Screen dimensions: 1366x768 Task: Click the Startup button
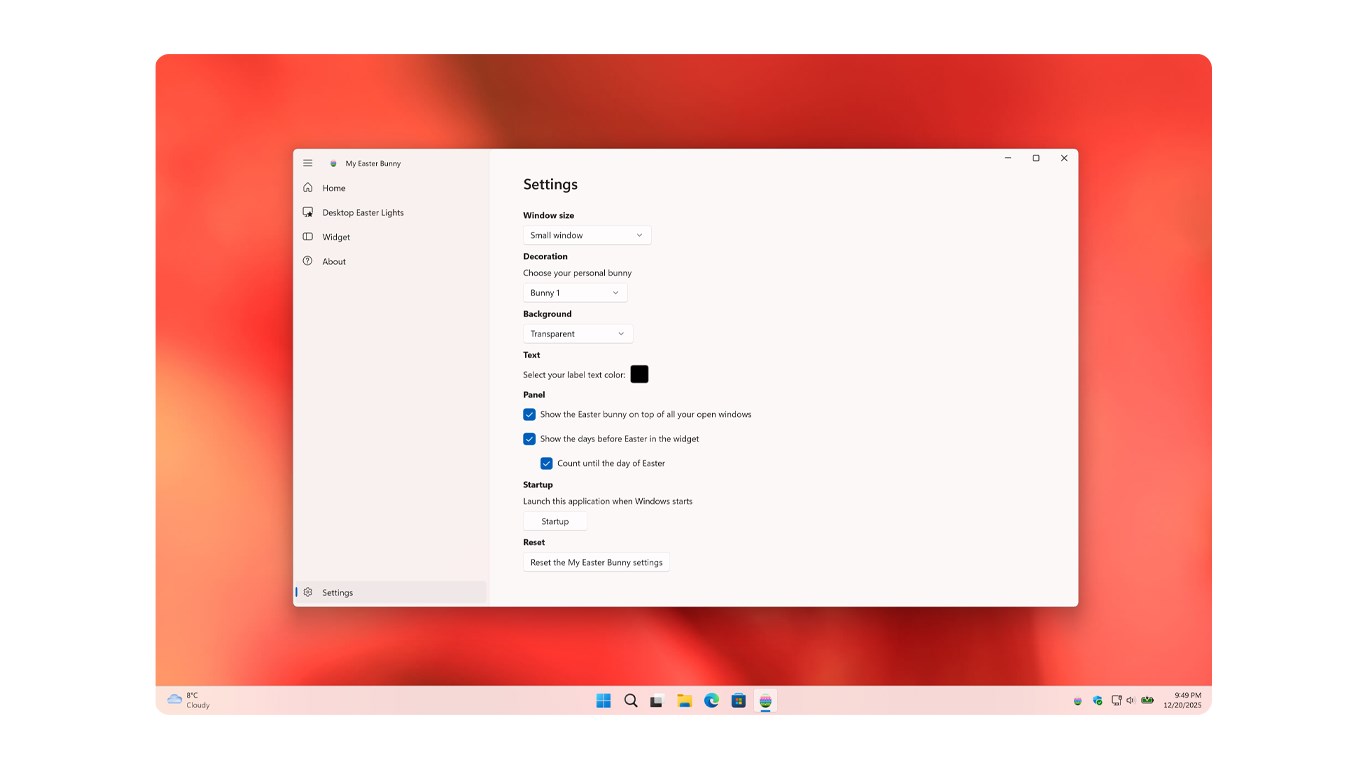(554, 520)
